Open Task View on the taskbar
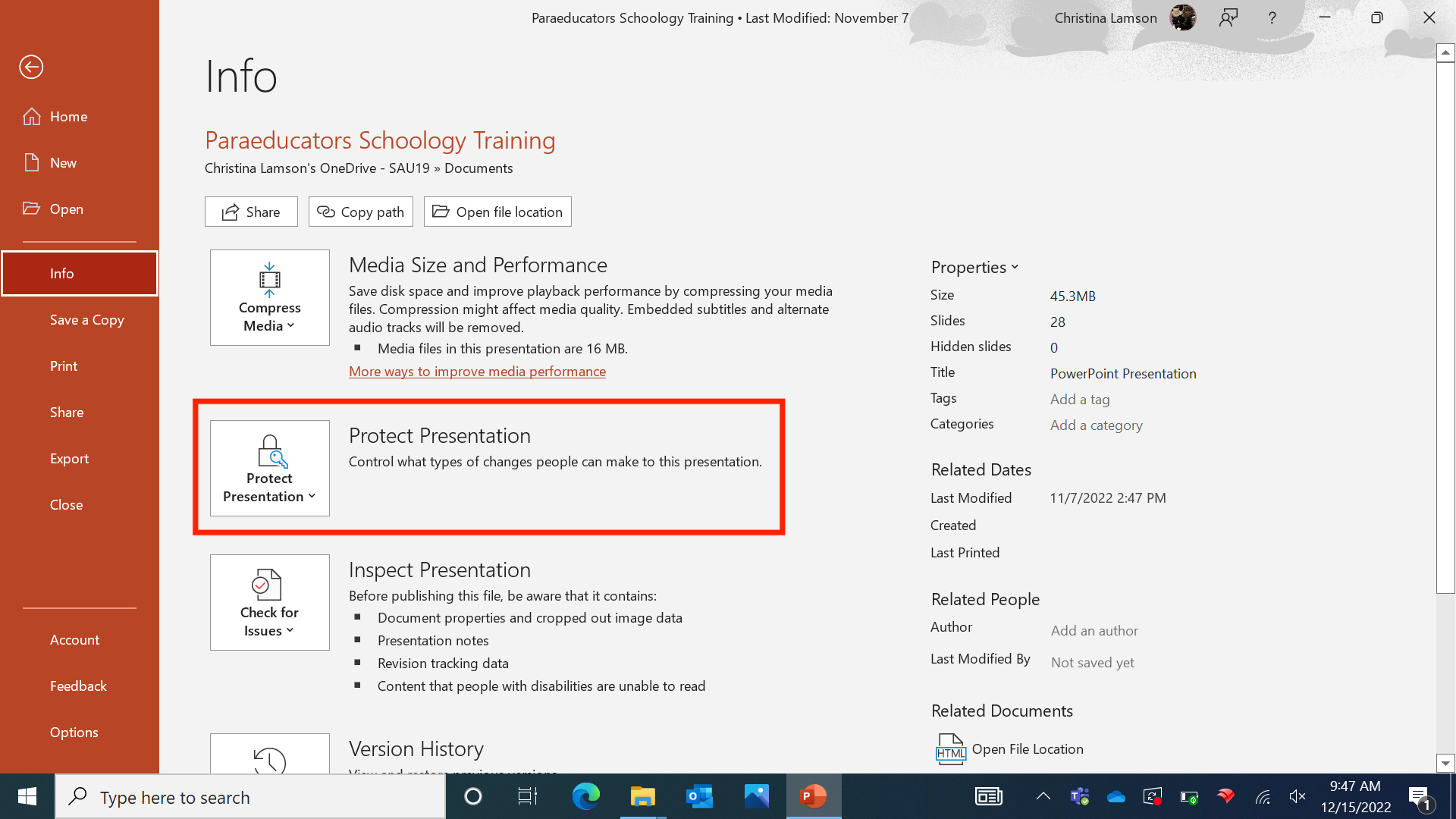This screenshot has height=819, width=1456. tap(528, 796)
